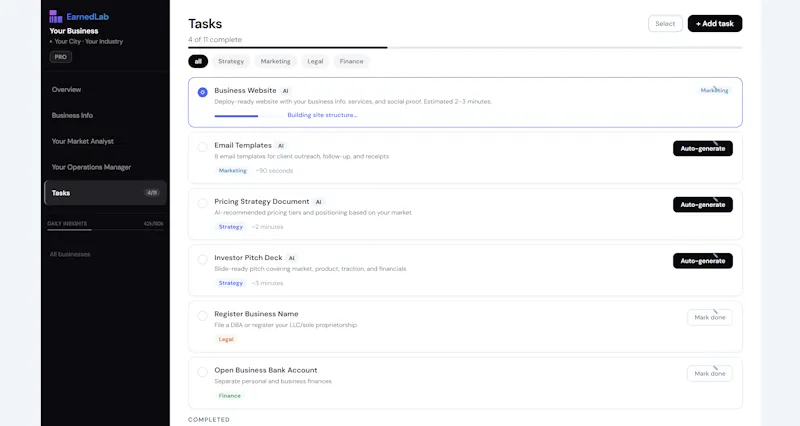Open Business Info in sidebar
The image size is (800, 426).
[x=72, y=115]
